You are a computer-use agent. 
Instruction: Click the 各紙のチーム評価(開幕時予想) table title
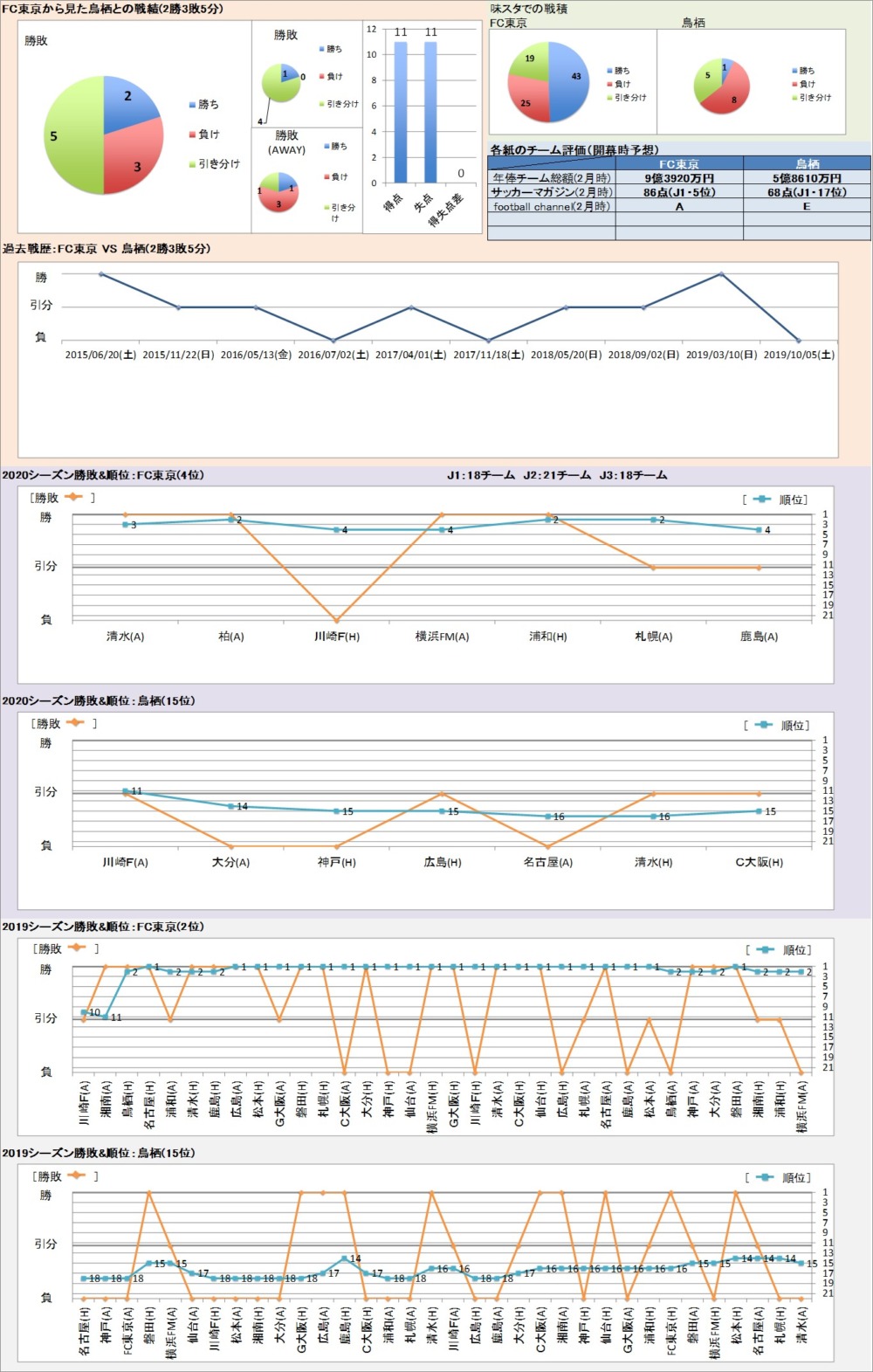coord(574,149)
